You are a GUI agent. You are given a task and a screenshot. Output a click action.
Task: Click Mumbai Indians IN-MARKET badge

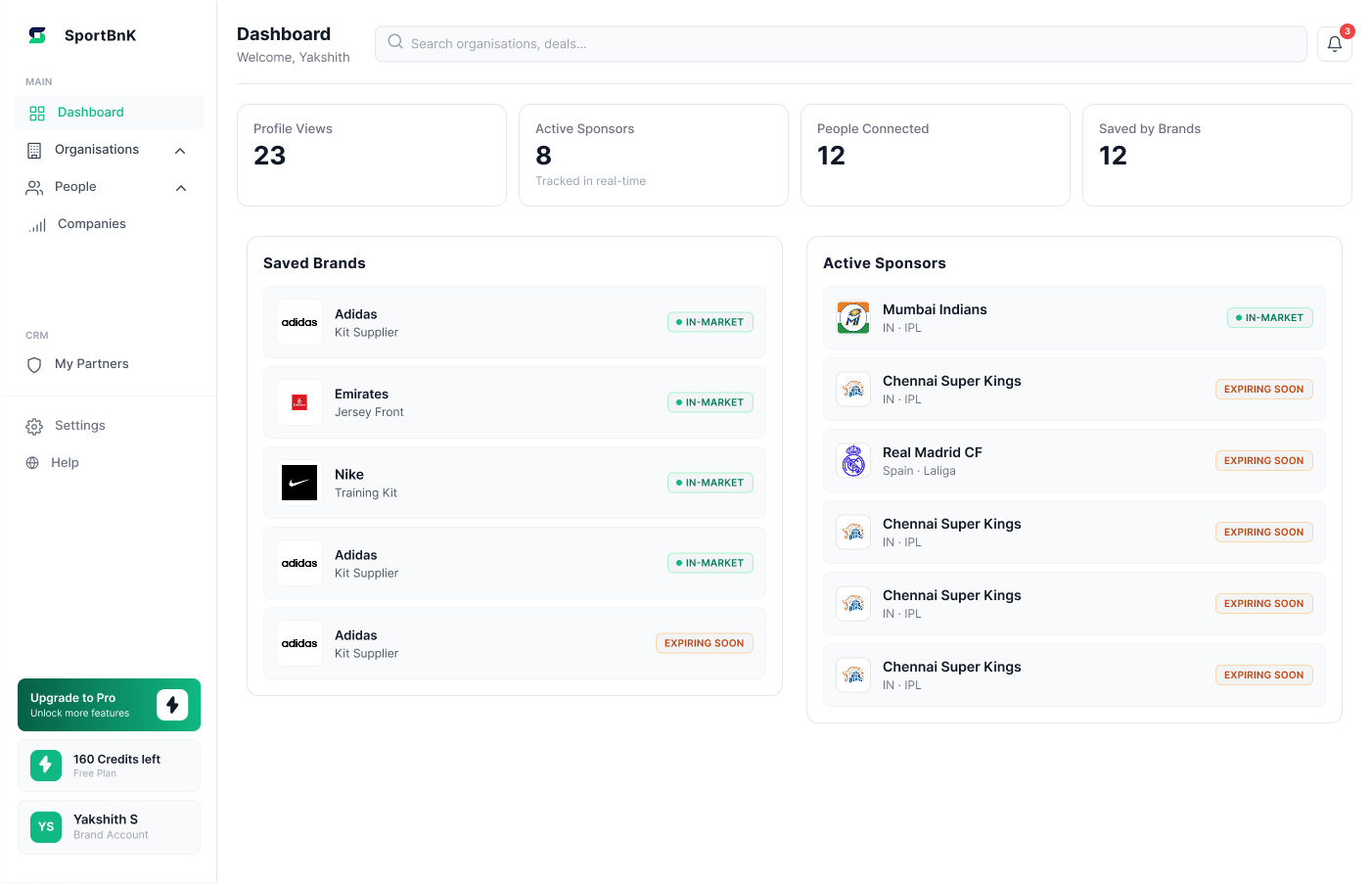(1270, 317)
